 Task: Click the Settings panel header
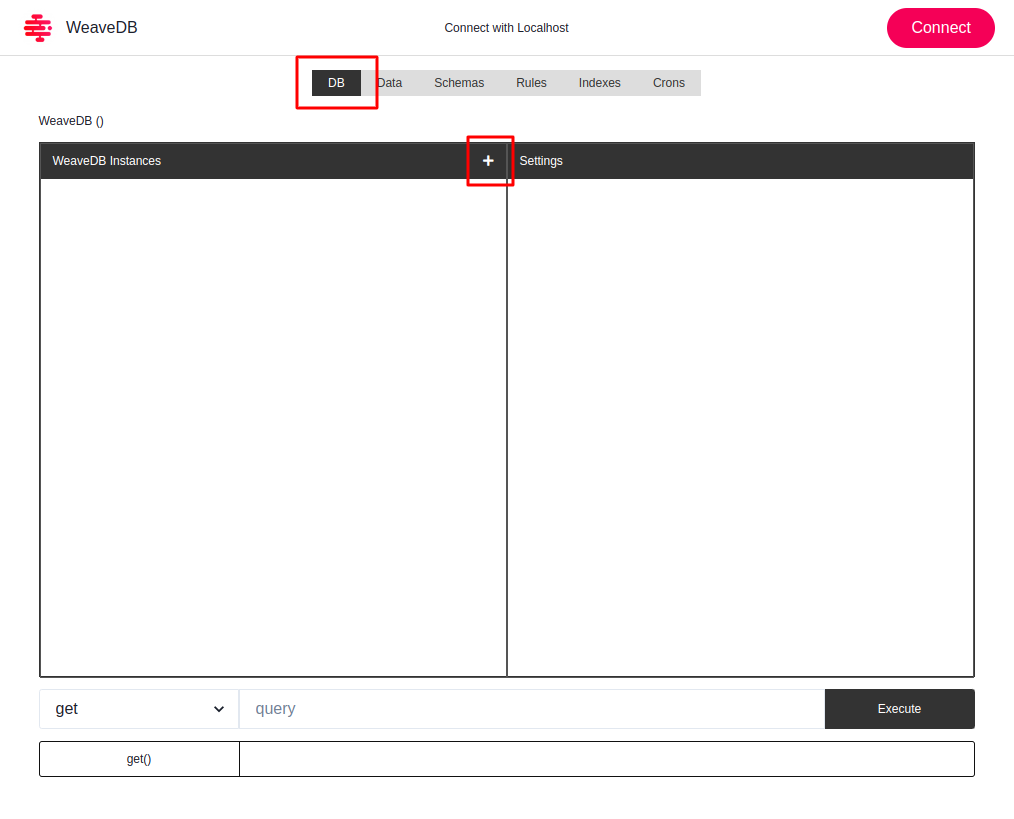click(541, 161)
